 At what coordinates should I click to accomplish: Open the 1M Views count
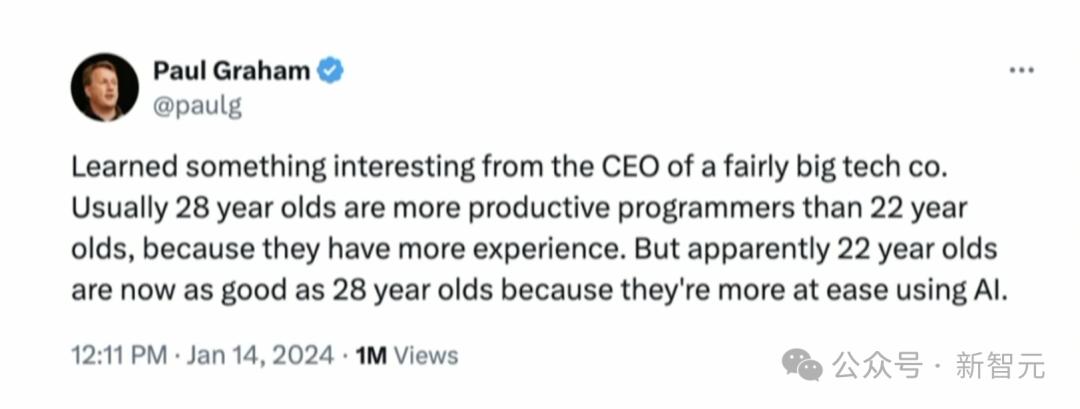click(407, 355)
